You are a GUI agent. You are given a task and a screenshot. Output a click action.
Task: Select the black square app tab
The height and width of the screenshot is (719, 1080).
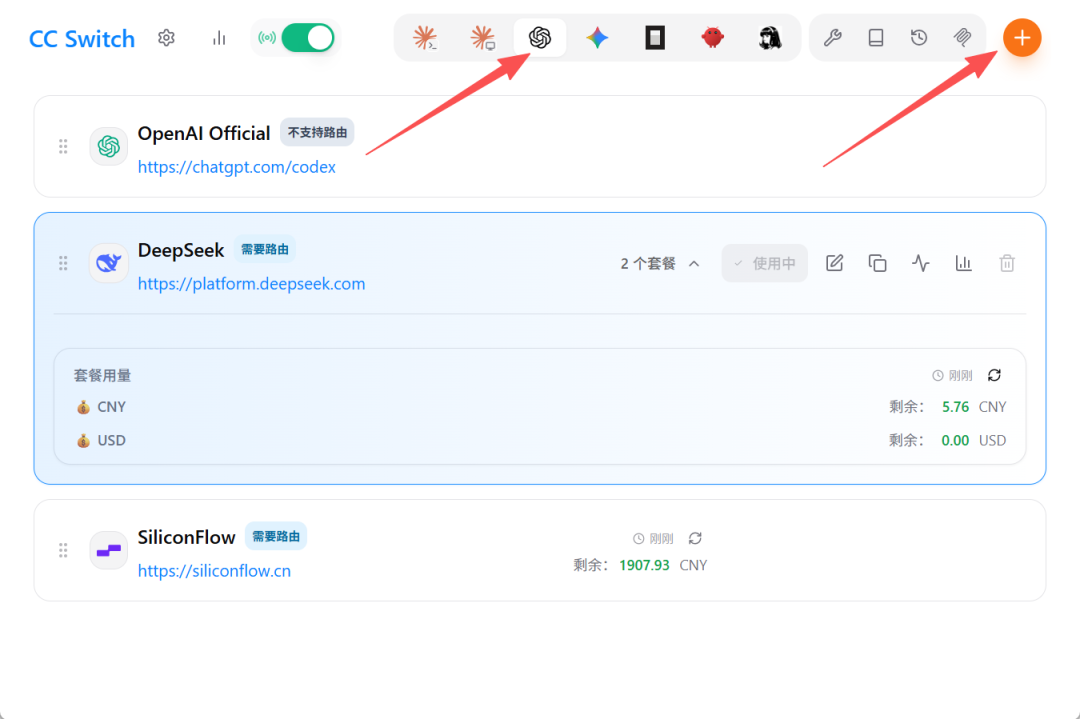click(655, 37)
